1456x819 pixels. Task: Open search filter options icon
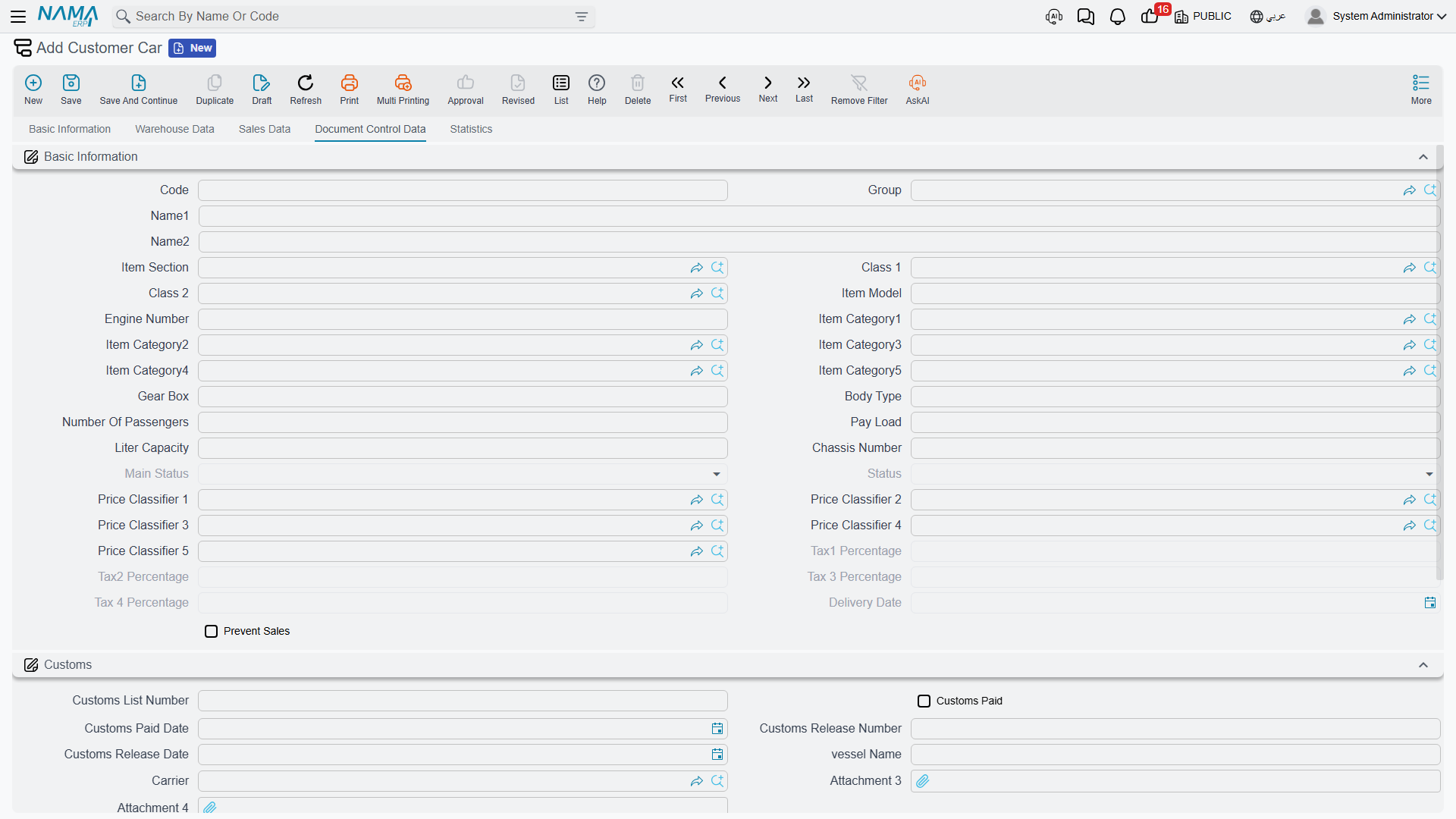click(x=582, y=17)
